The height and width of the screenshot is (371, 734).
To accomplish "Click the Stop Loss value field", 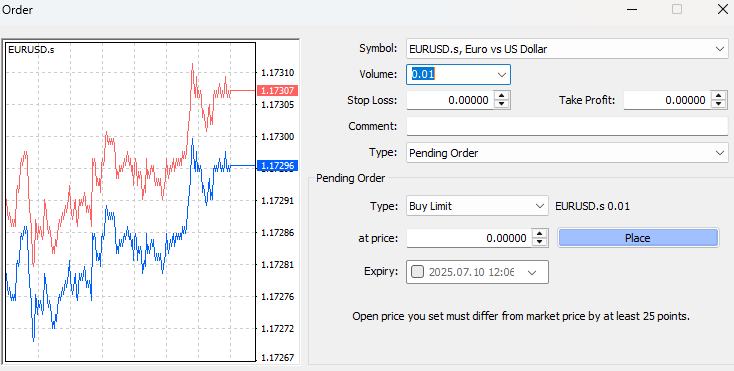I will click(x=450, y=100).
